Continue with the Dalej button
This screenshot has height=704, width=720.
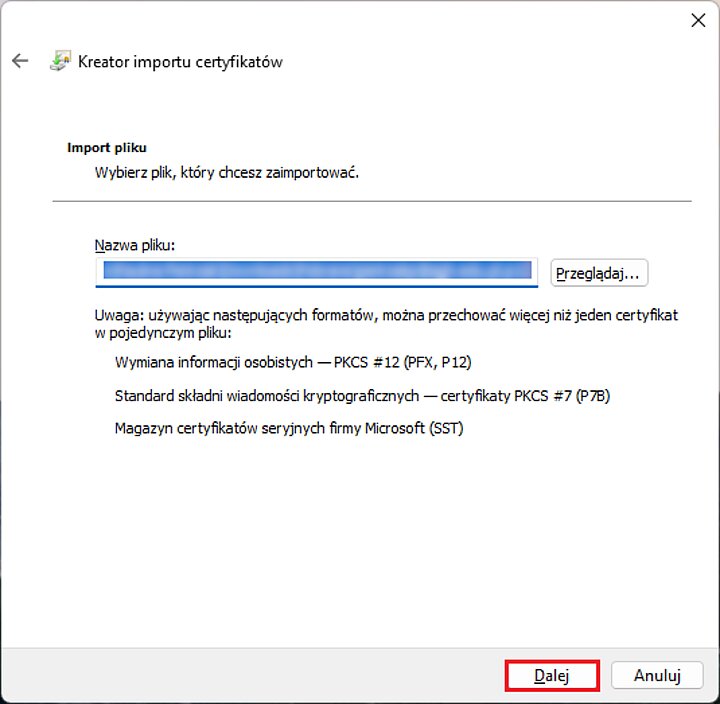(552, 676)
